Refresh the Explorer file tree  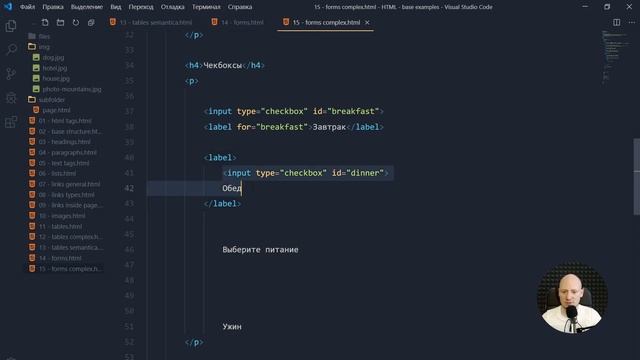coord(76,22)
